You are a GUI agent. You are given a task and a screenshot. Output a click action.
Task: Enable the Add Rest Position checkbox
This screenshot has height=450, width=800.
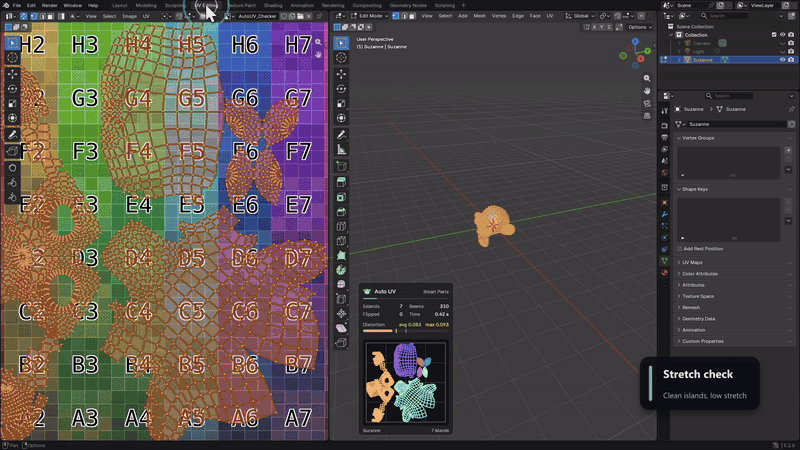click(680, 248)
